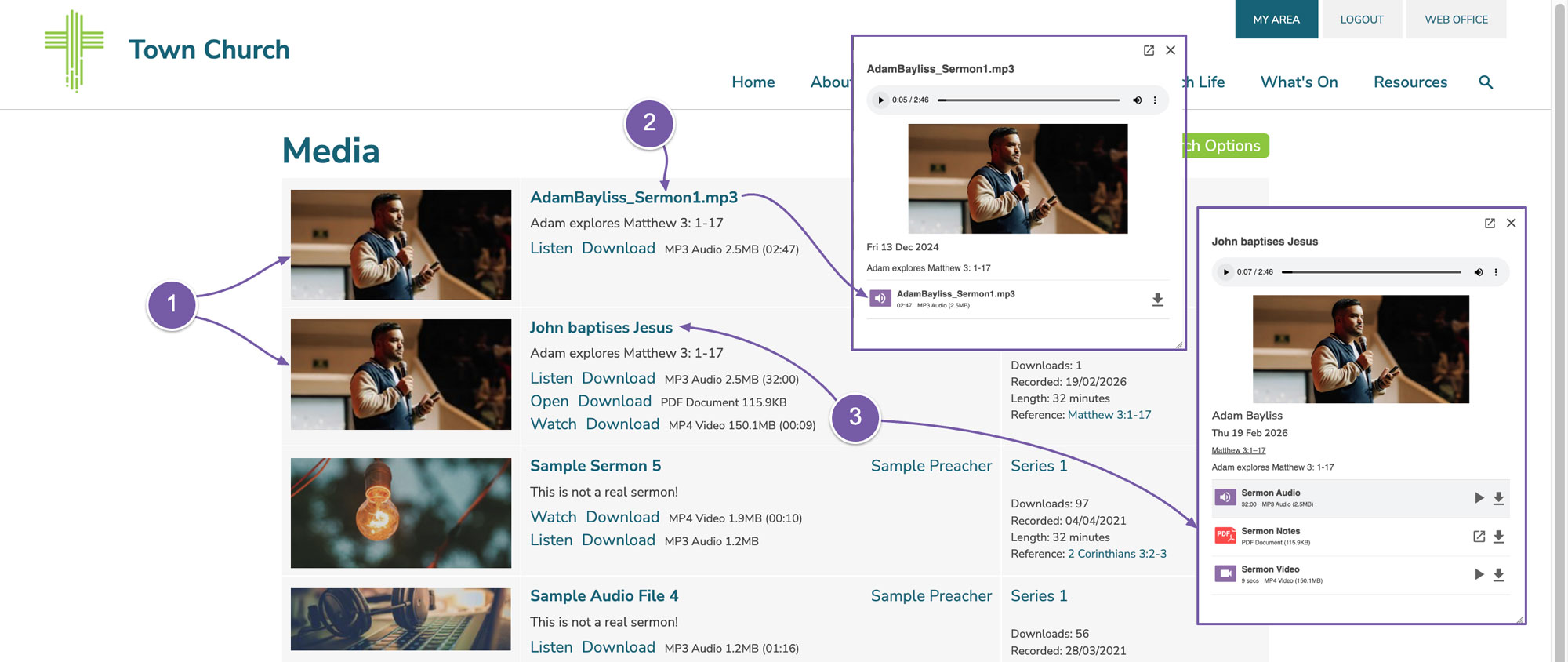Screen dimensions: 1568x662
Task: Click the LOGOUT button
Action: tap(1362, 20)
